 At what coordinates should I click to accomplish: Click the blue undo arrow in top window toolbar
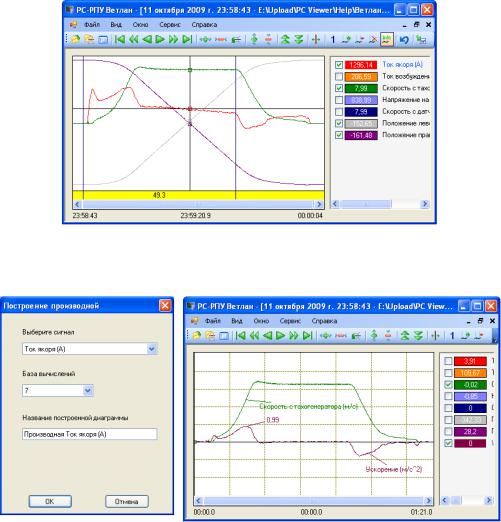(x=404, y=39)
